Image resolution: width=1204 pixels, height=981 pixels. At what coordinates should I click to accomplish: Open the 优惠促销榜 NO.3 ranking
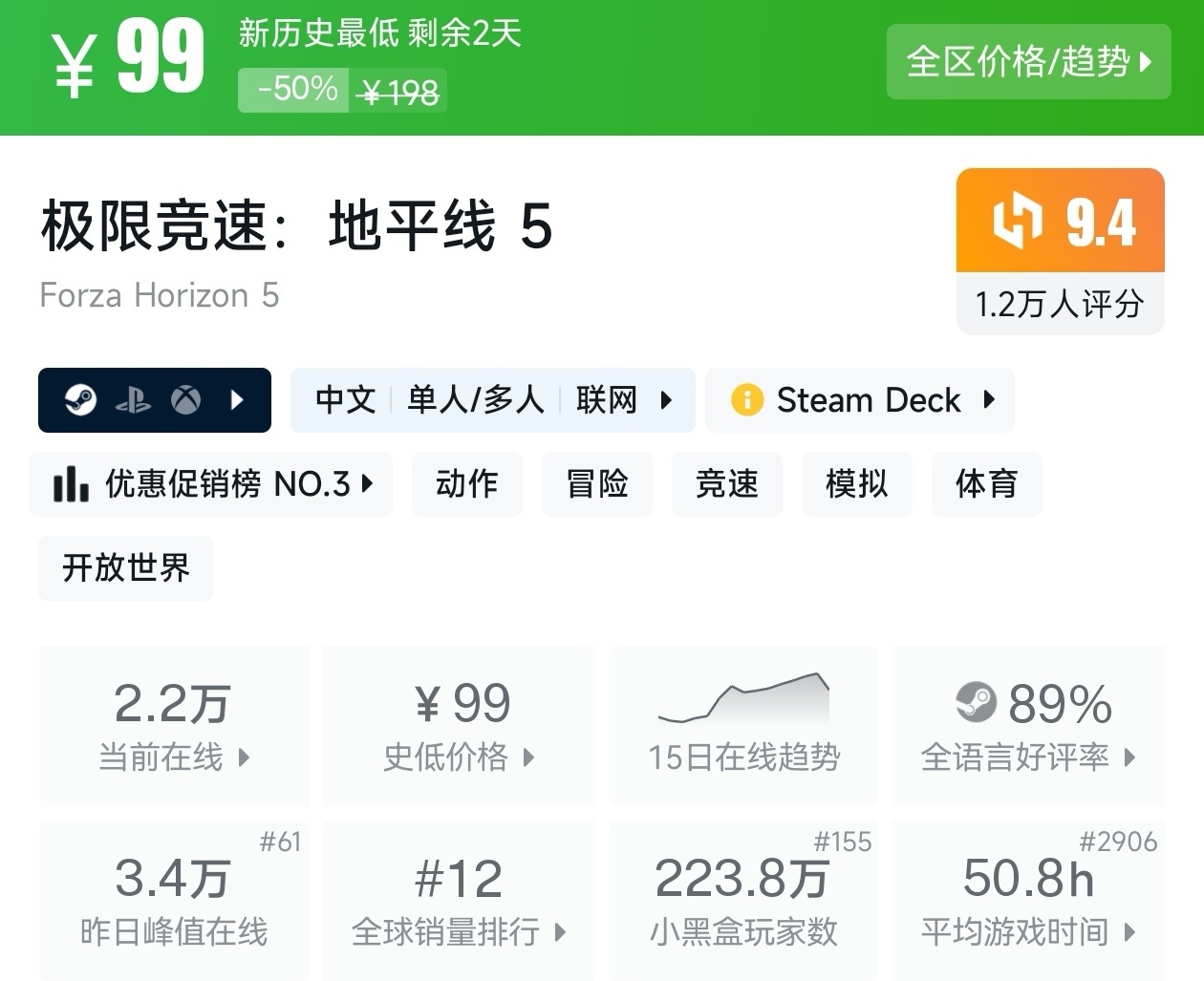pyautogui.click(x=210, y=484)
